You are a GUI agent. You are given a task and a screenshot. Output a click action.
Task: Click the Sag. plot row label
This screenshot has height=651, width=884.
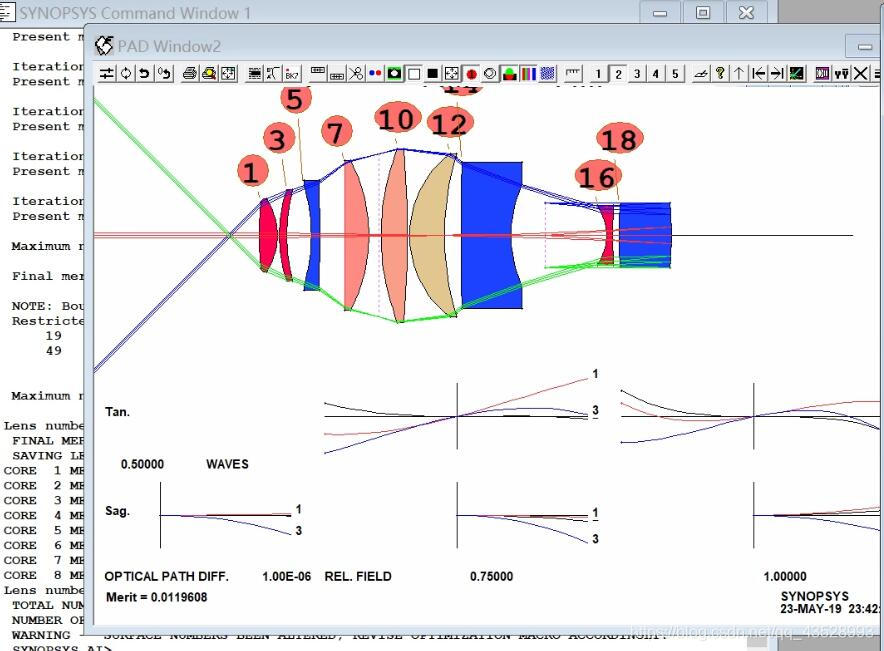pos(117,511)
